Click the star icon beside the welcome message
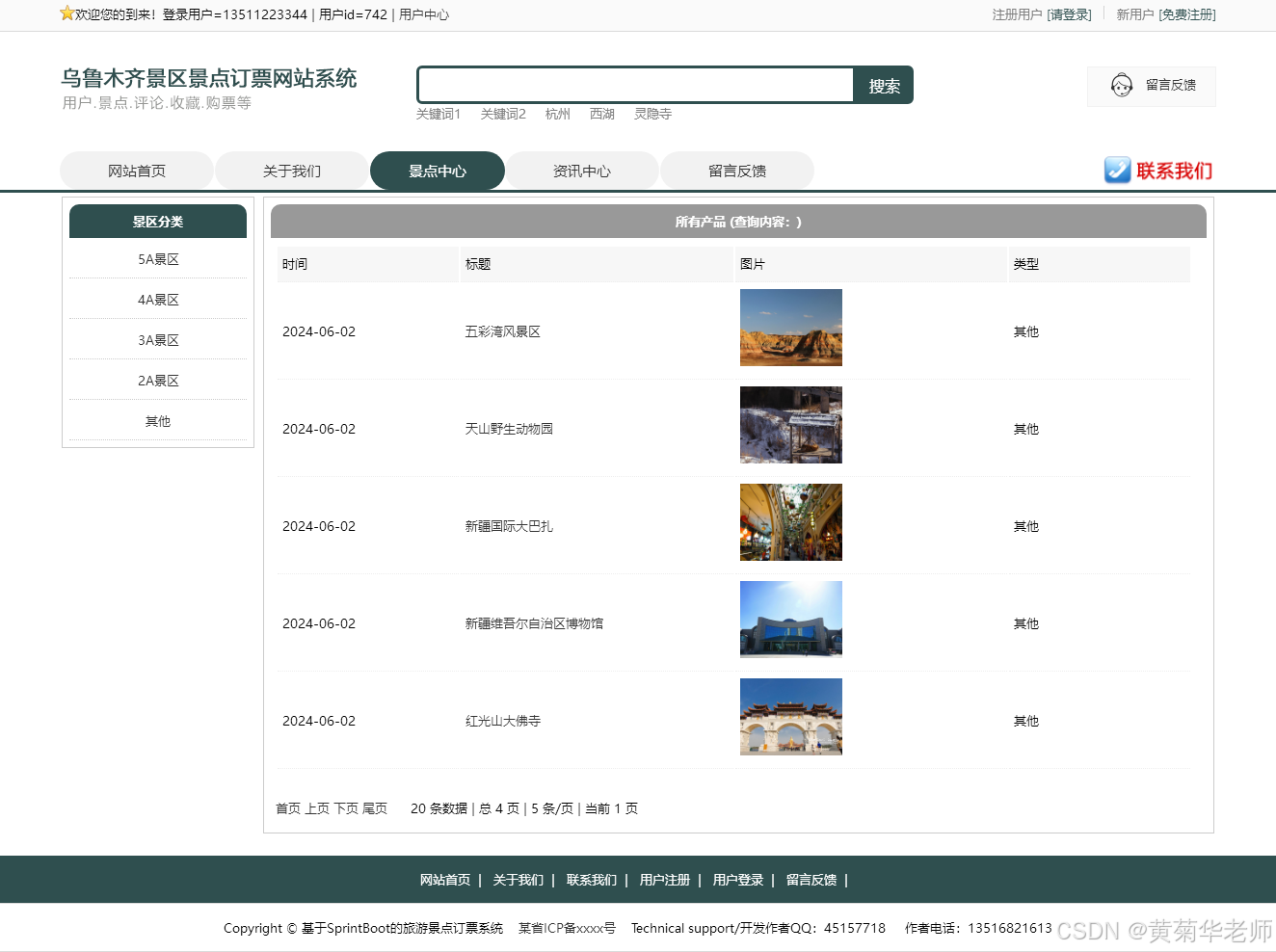 (66, 13)
